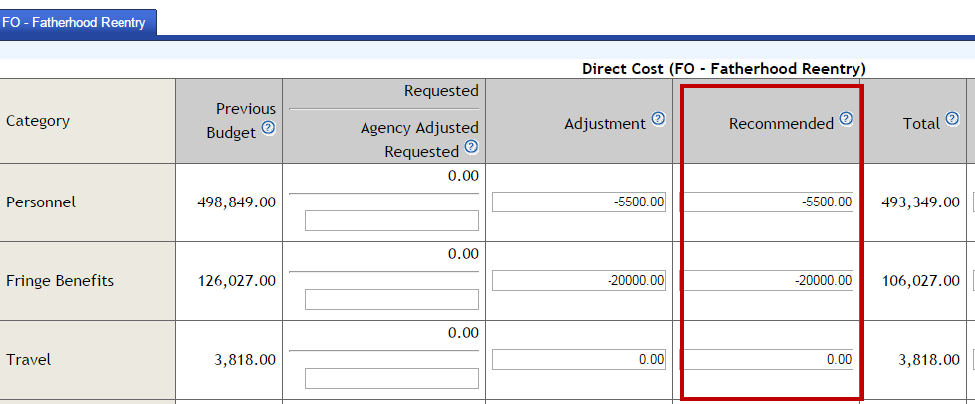The image size is (975, 404).
Task: Click the Personnel category label
Action: 41,202
